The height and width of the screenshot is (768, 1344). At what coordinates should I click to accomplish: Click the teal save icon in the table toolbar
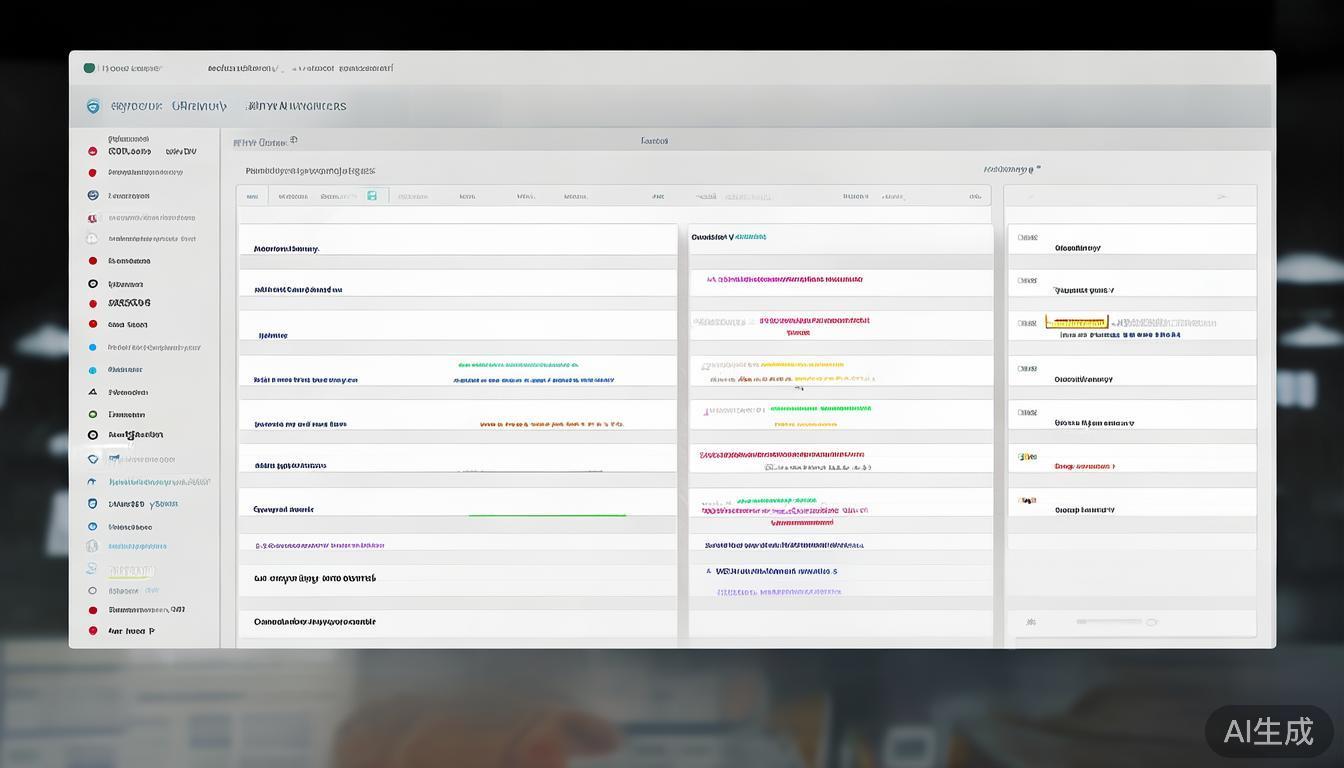click(x=372, y=196)
